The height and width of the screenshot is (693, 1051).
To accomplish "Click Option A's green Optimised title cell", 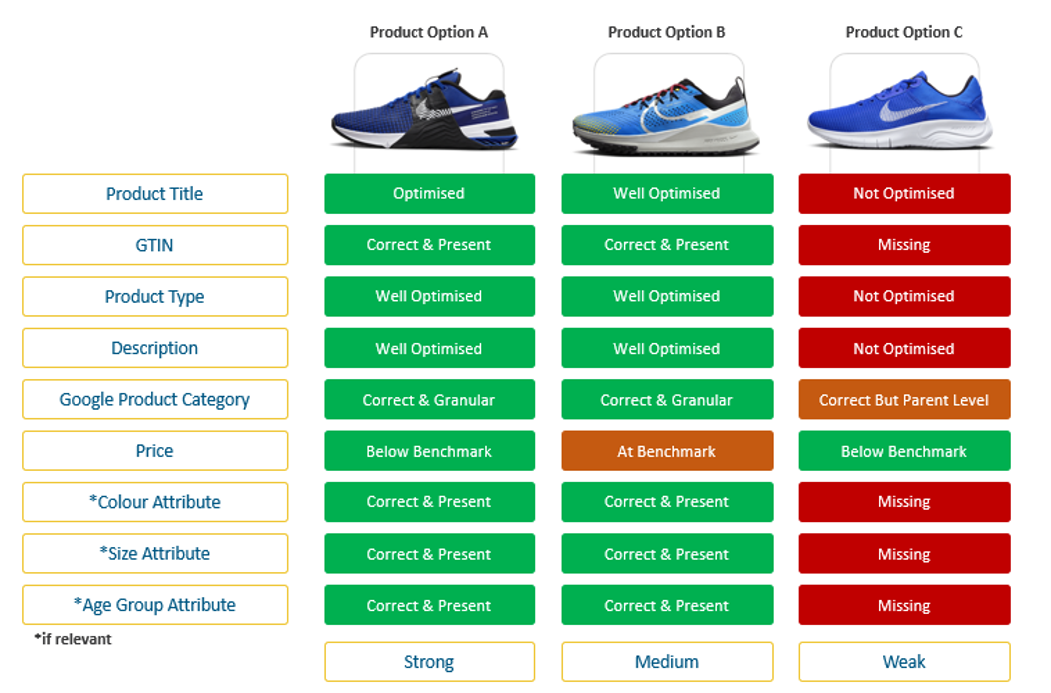I will coord(430,194).
